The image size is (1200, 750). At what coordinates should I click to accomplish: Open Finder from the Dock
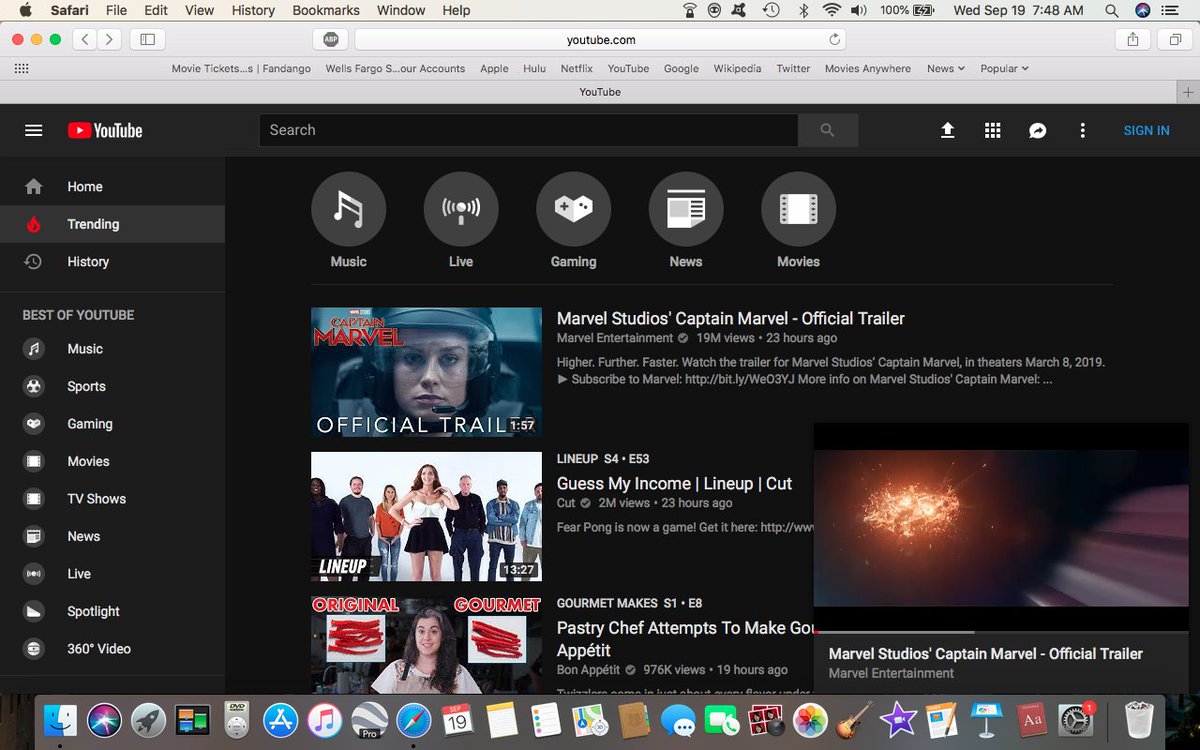pyautogui.click(x=61, y=720)
